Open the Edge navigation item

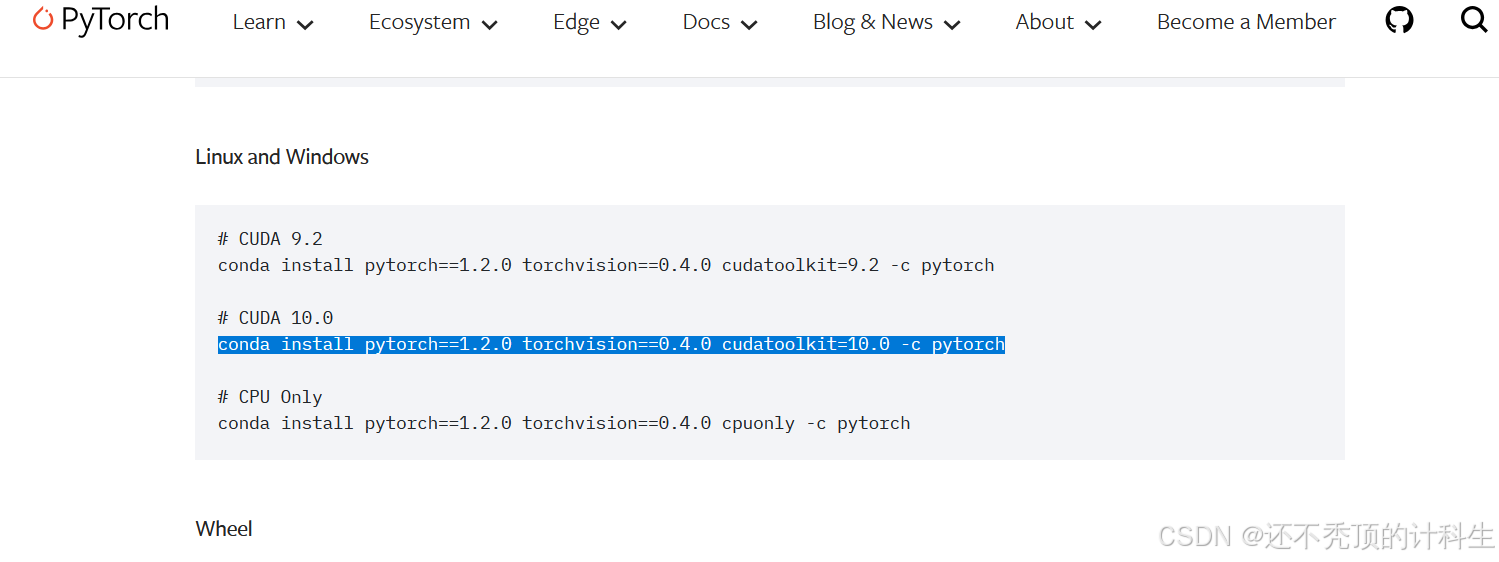click(577, 22)
